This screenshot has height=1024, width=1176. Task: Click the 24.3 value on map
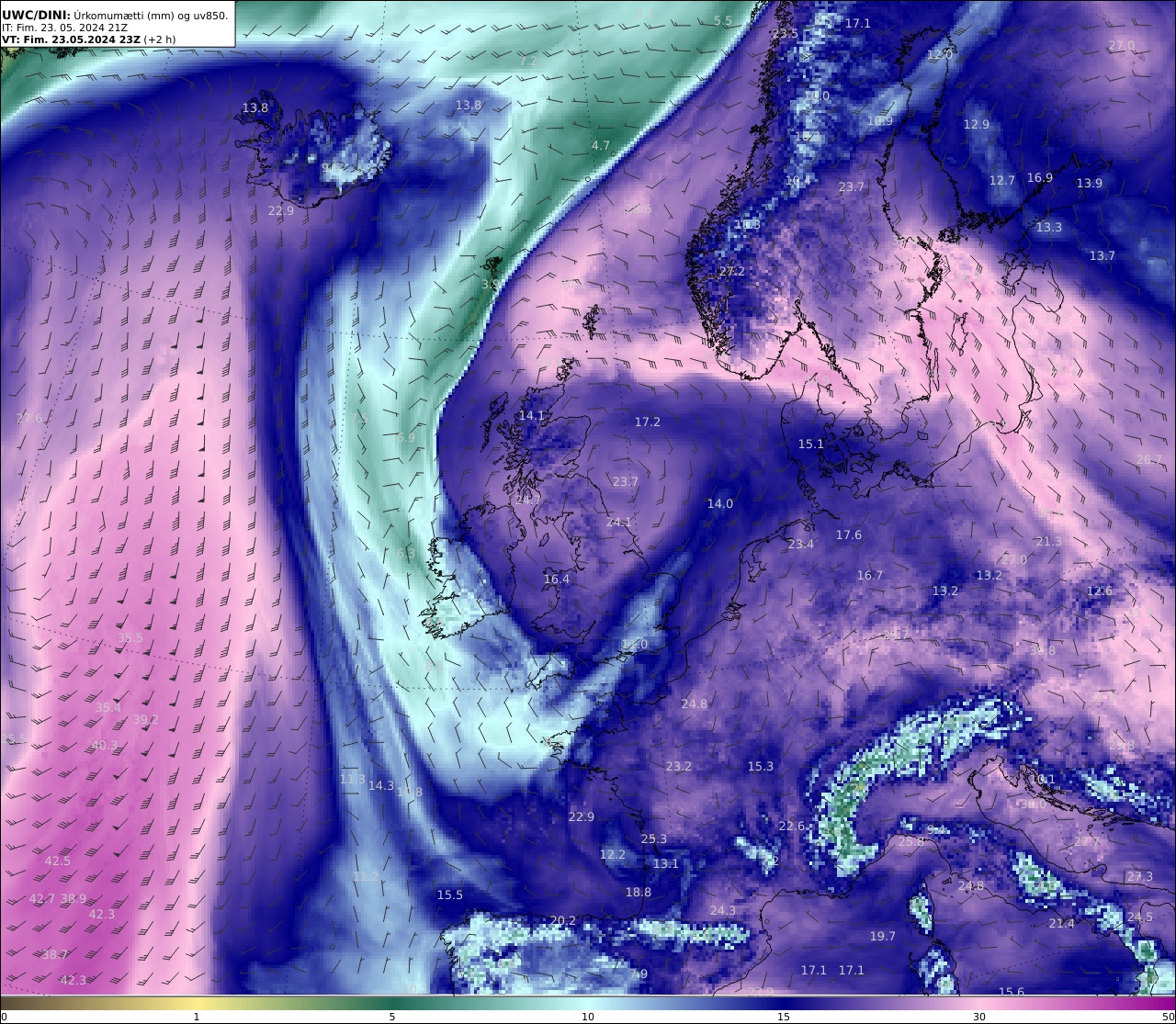pos(723,911)
